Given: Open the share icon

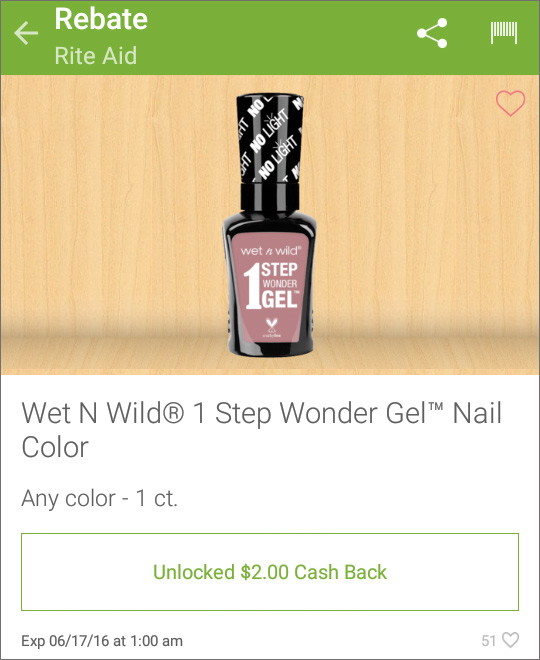Looking at the screenshot, I should [432, 33].
